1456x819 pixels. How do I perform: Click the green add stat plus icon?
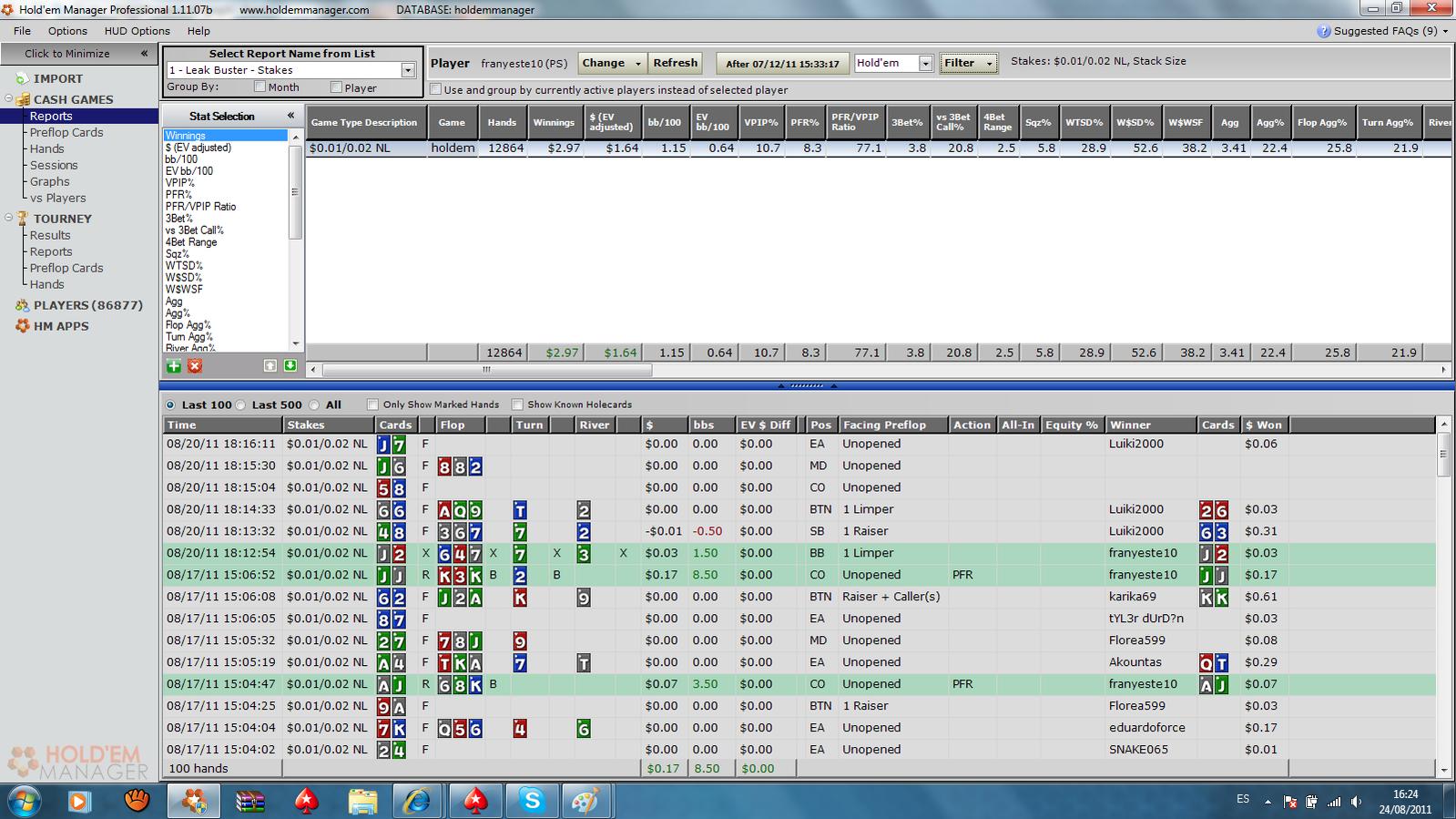tap(173, 365)
